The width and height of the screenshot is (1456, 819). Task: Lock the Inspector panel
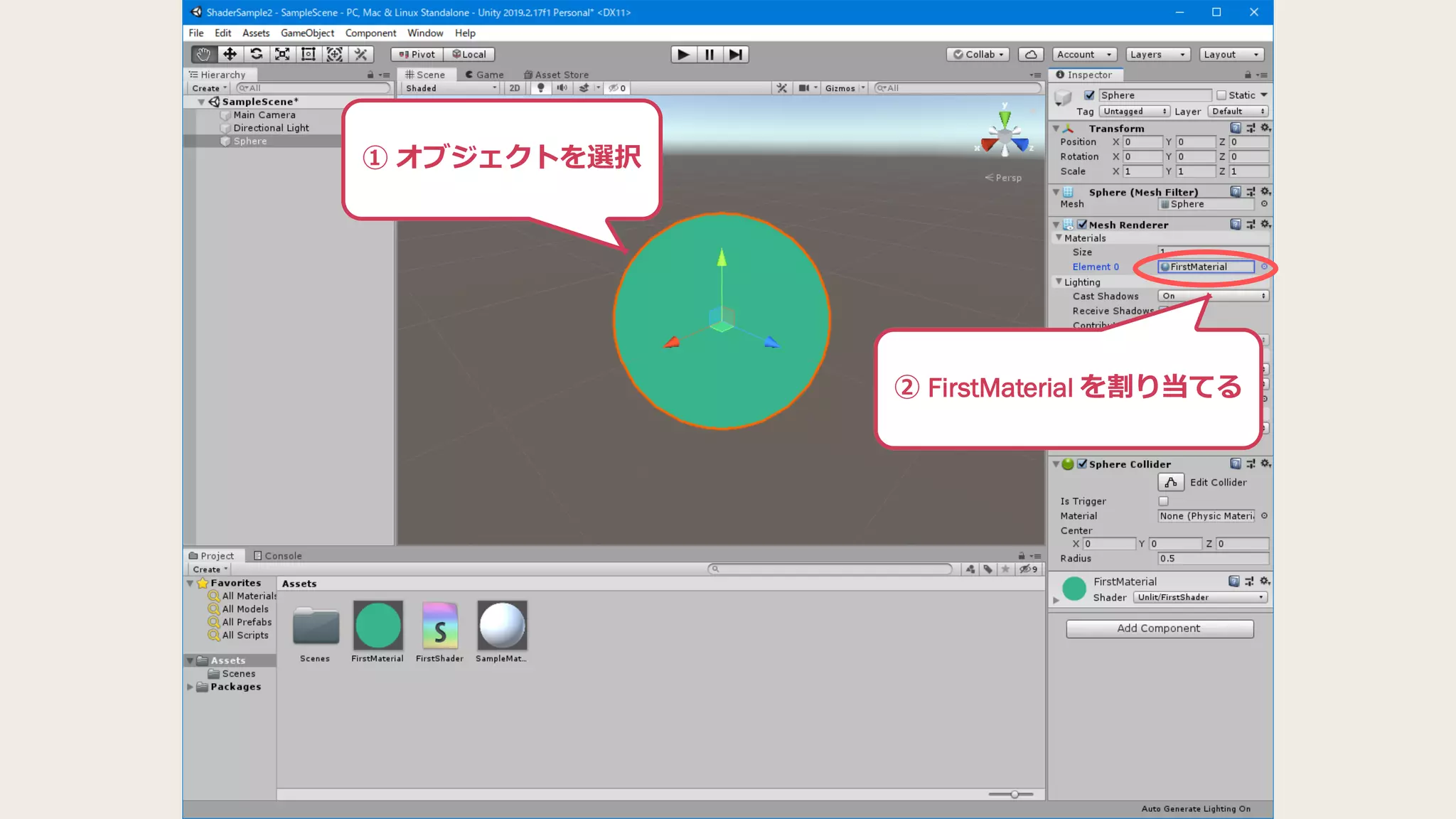[x=1248, y=75]
